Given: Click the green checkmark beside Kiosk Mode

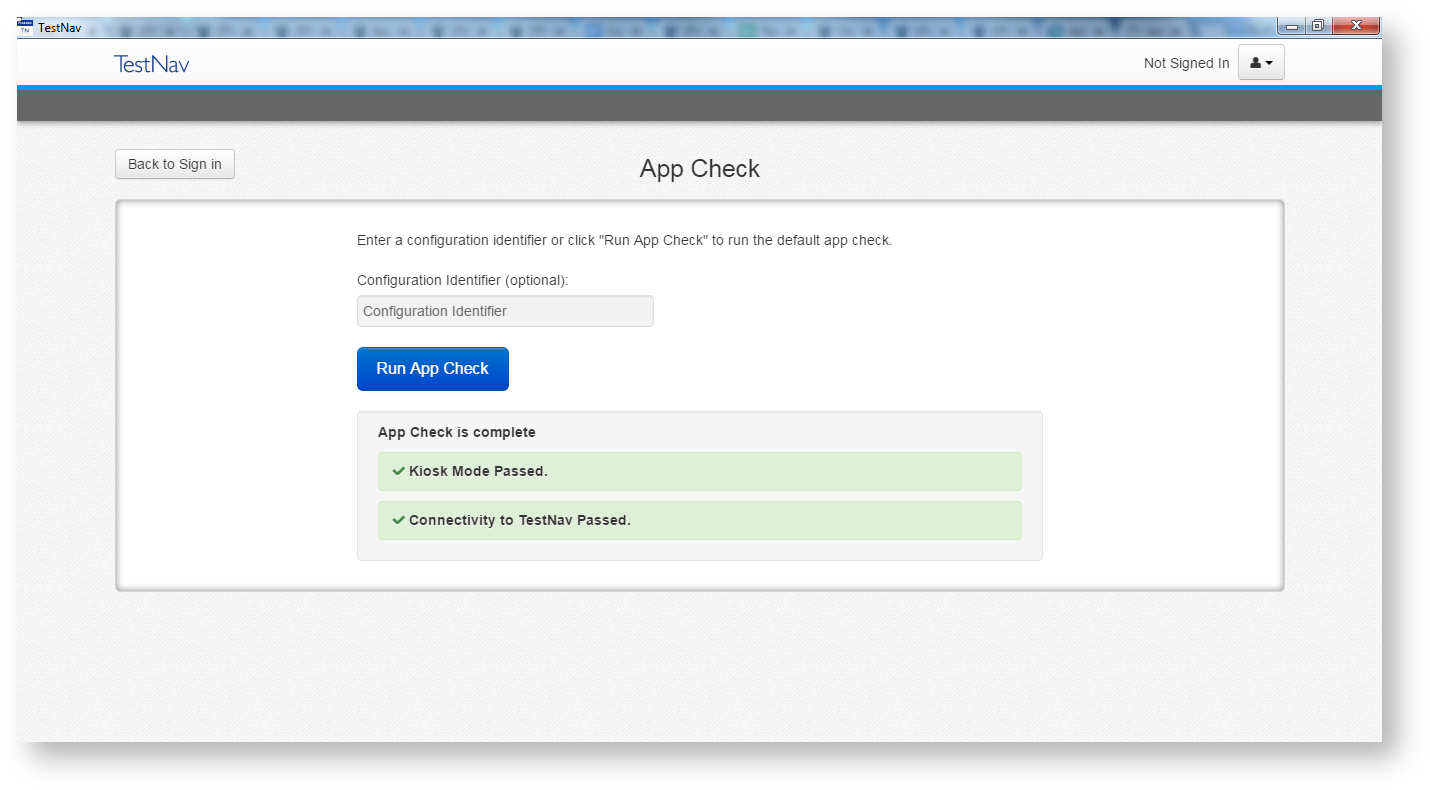Looking at the screenshot, I should click(398, 471).
